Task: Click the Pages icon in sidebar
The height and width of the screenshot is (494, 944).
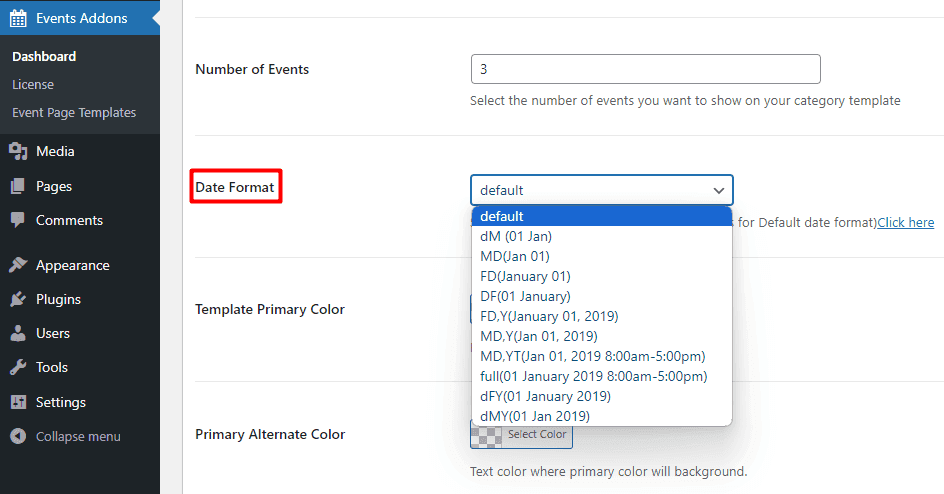Action: (18, 186)
